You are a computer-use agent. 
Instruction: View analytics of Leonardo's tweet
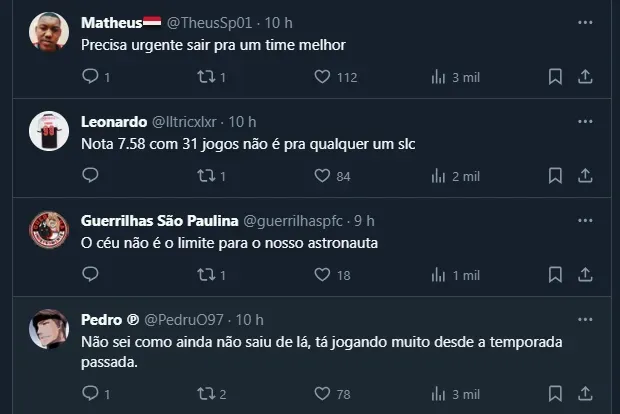[438, 176]
